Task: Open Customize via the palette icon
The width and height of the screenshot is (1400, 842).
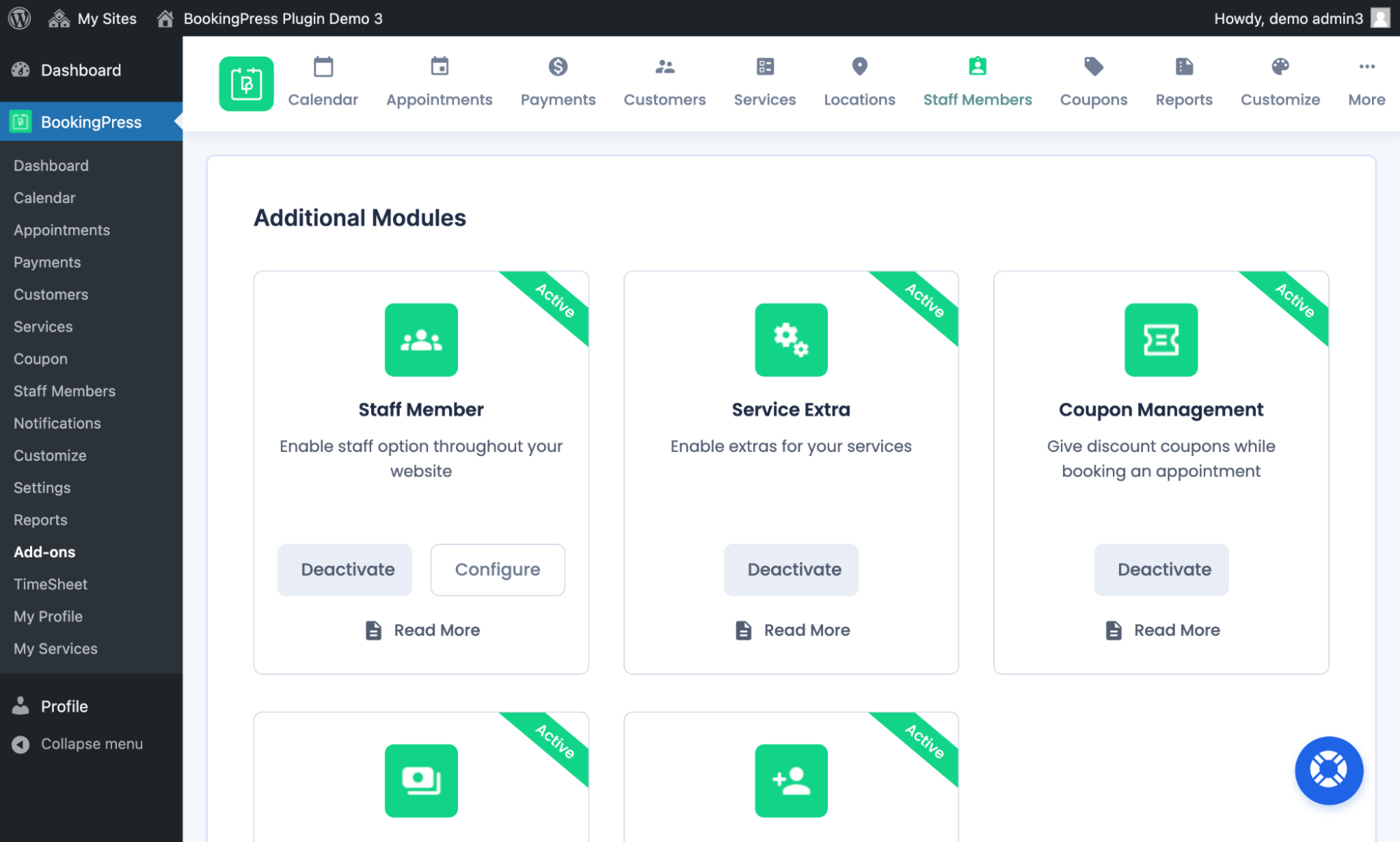Action: tap(1280, 67)
